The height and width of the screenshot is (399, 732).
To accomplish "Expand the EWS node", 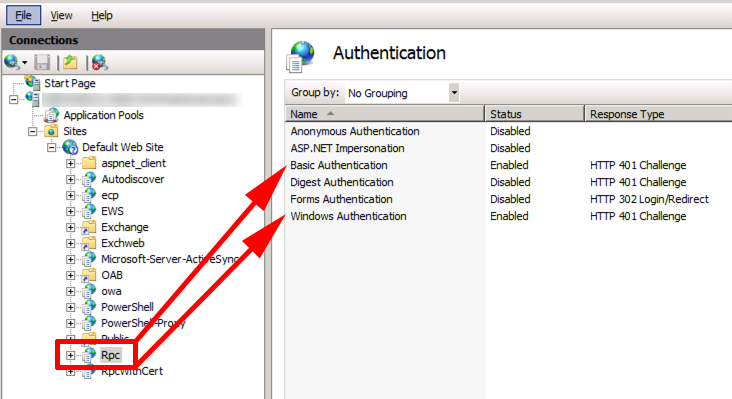I will click(x=70, y=211).
